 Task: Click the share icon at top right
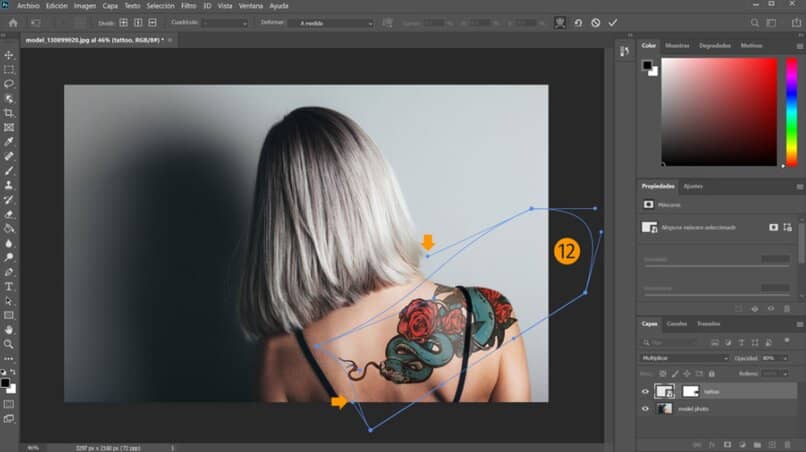(796, 23)
